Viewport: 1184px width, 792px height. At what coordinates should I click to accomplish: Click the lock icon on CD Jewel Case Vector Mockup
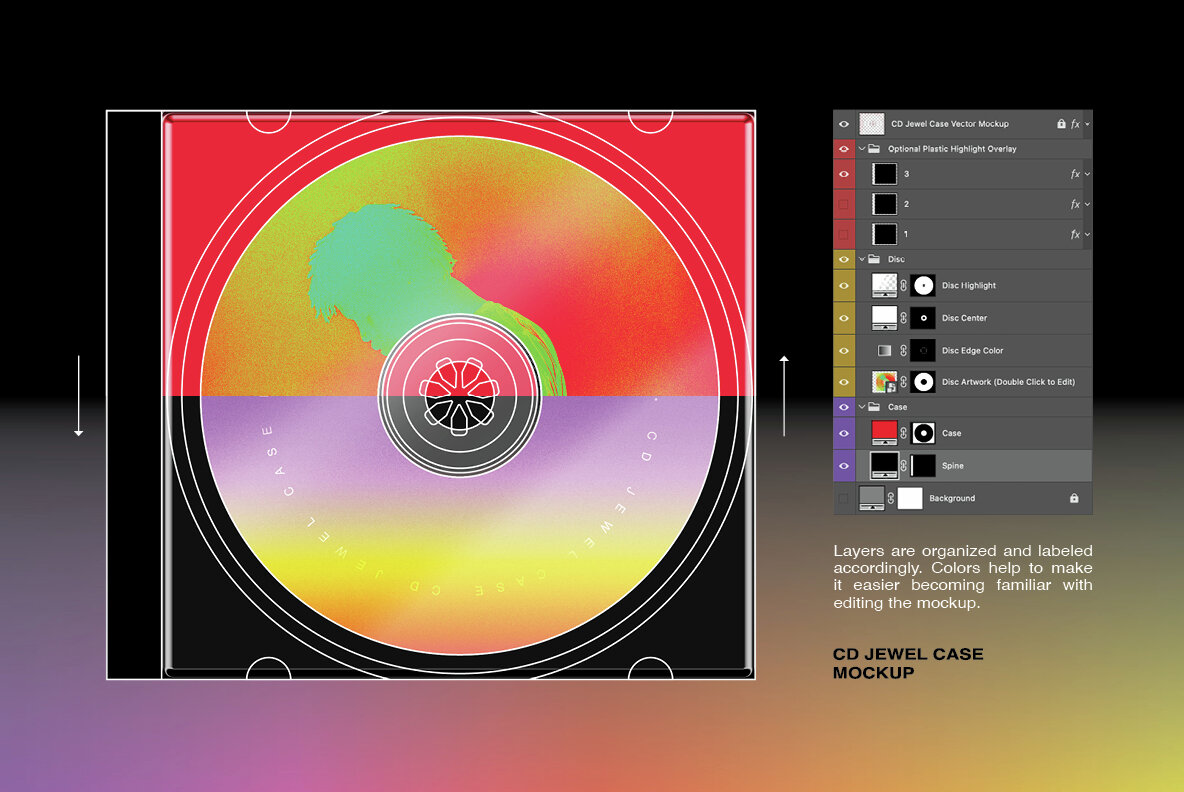[x=1062, y=124]
